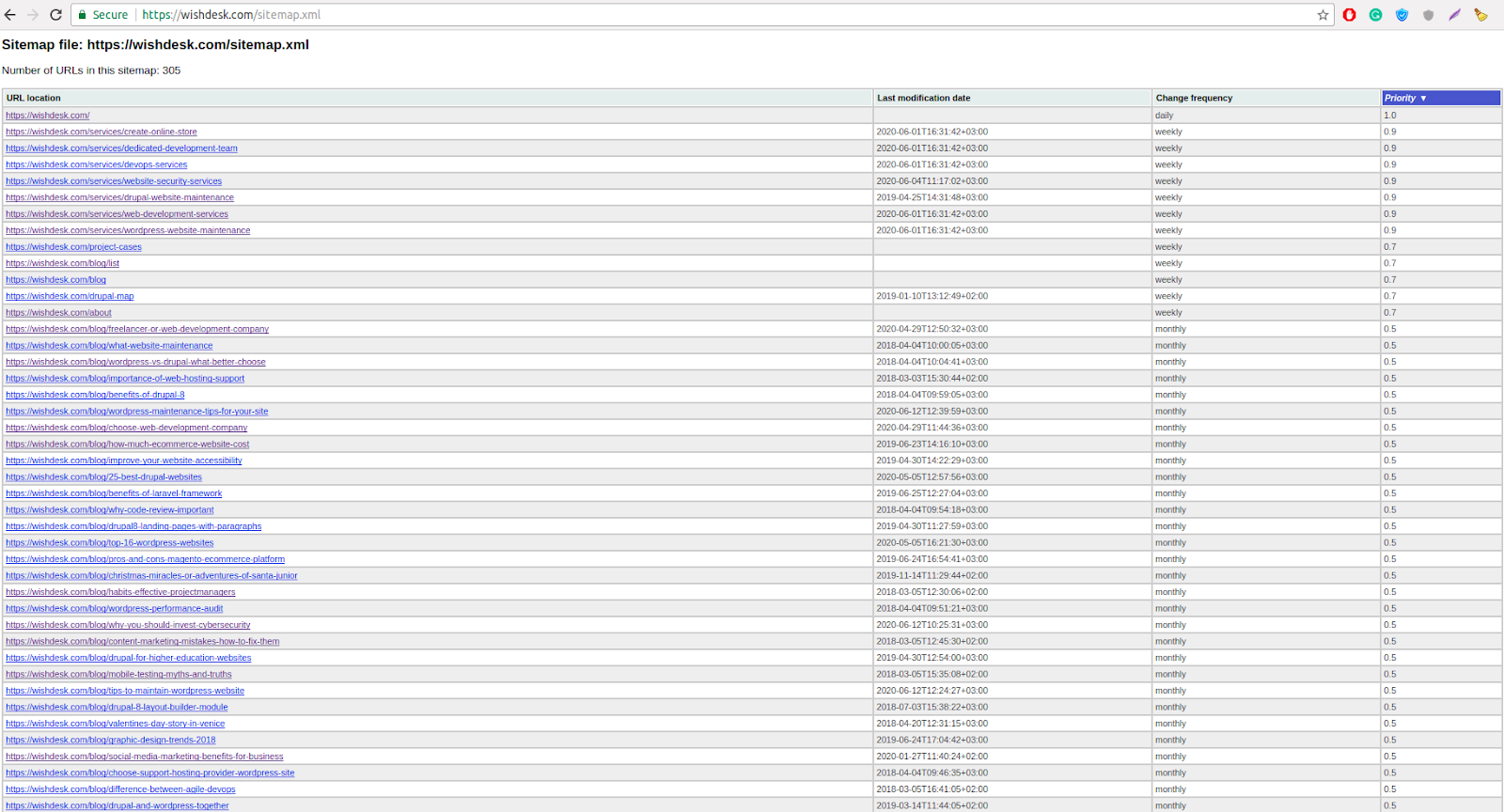Image resolution: width=1504 pixels, height=812 pixels.
Task: Open the wordpress-website-maintenance link
Action: [128, 230]
